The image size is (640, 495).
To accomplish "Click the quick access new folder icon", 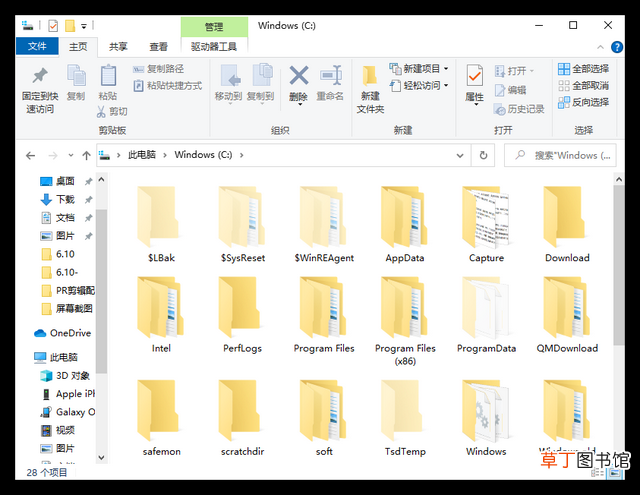I will click(70, 26).
